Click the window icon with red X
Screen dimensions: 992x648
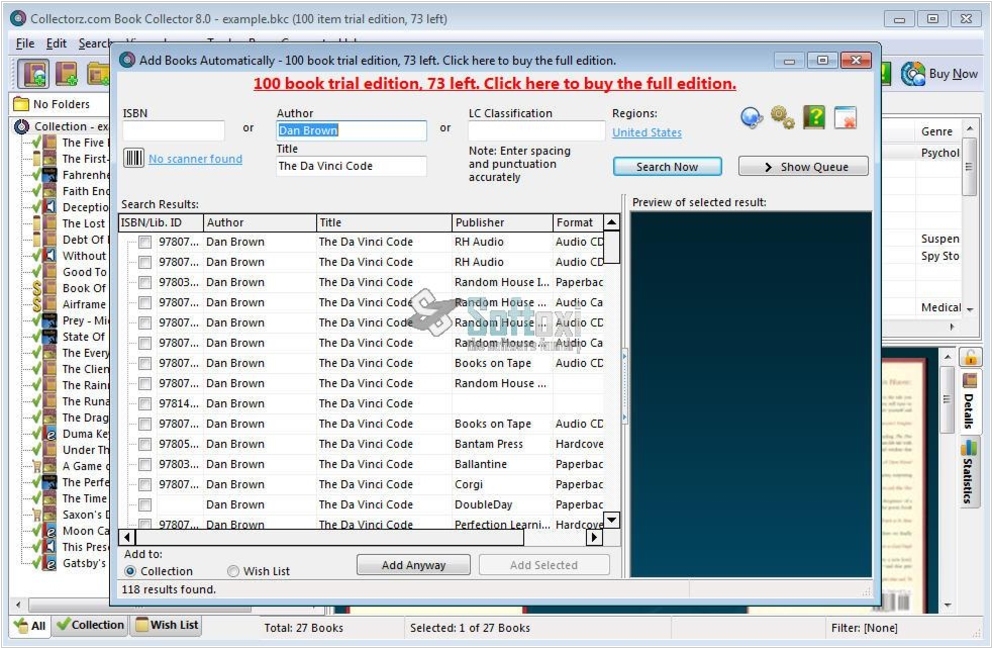pyautogui.click(x=845, y=118)
